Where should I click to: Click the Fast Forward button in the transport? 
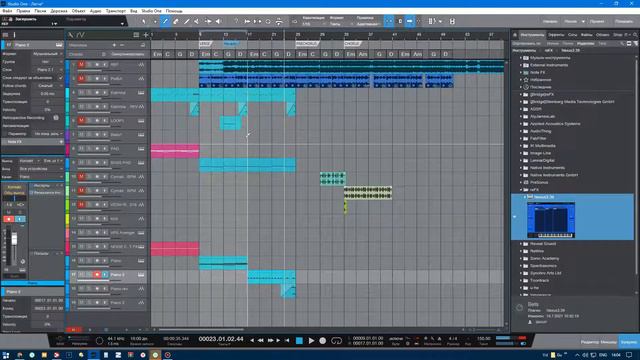pyautogui.click(x=270, y=340)
